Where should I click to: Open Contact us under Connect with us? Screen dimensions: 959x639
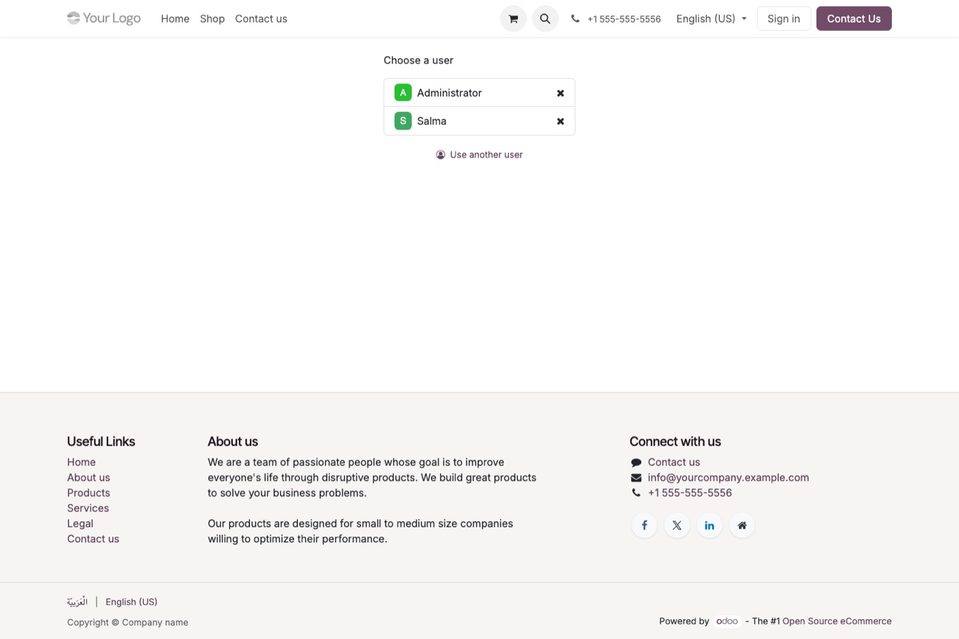tap(673, 462)
